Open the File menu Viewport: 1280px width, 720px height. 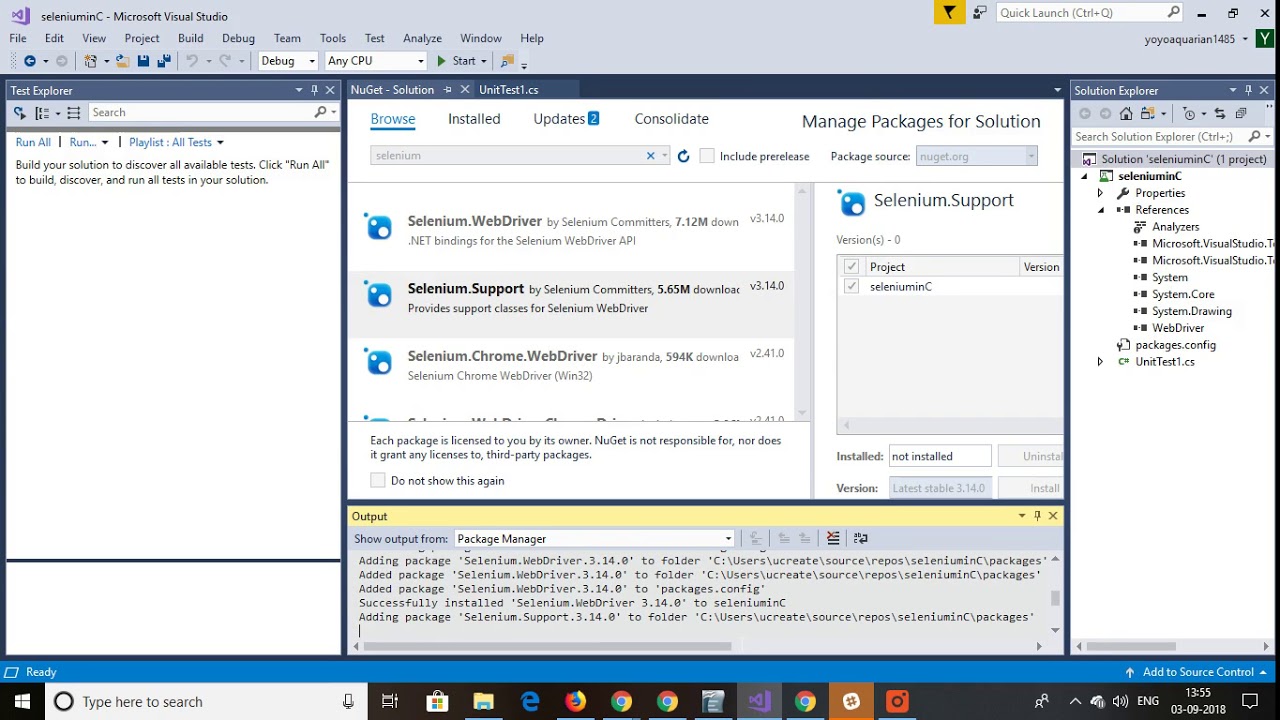[18, 38]
